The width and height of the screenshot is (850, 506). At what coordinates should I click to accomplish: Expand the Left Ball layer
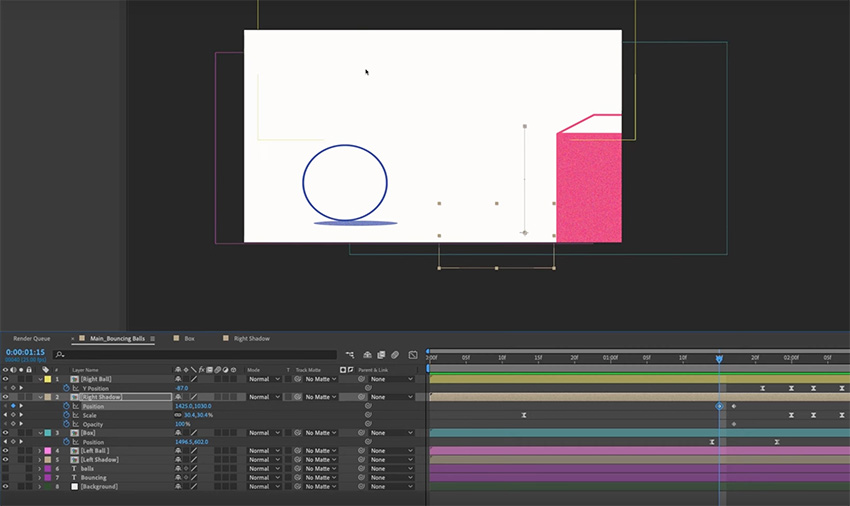coord(40,451)
